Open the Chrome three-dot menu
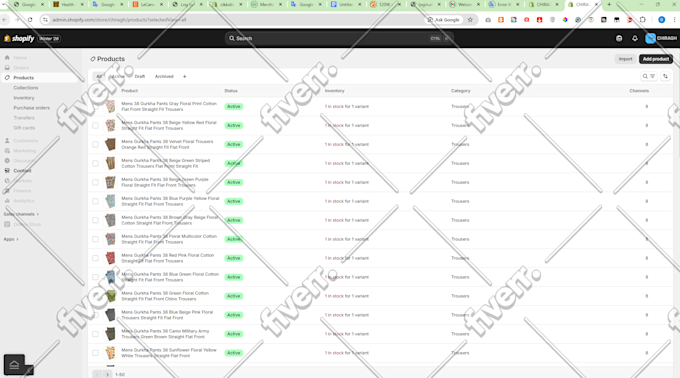This screenshot has height=378, width=680. [x=674, y=20]
